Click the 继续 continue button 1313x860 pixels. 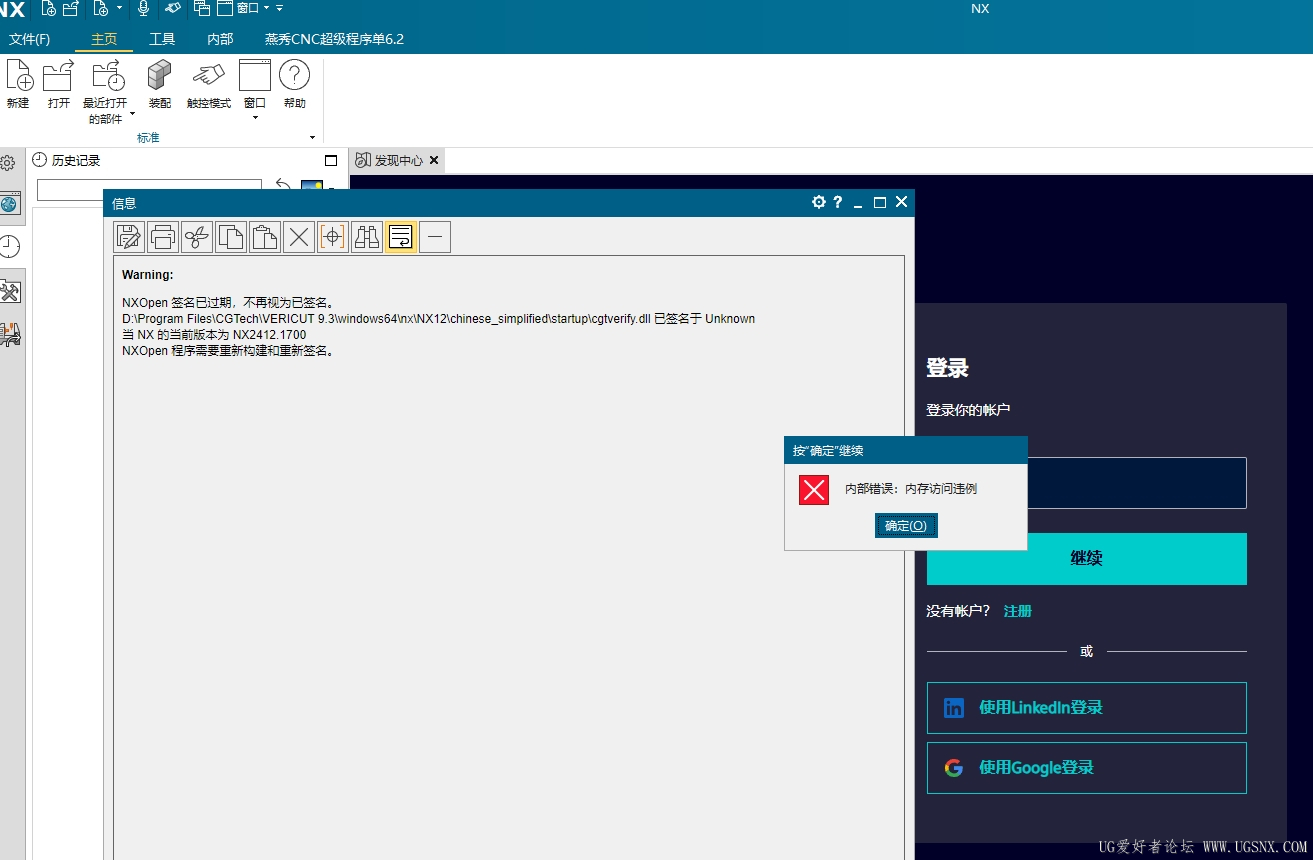[1086, 558]
